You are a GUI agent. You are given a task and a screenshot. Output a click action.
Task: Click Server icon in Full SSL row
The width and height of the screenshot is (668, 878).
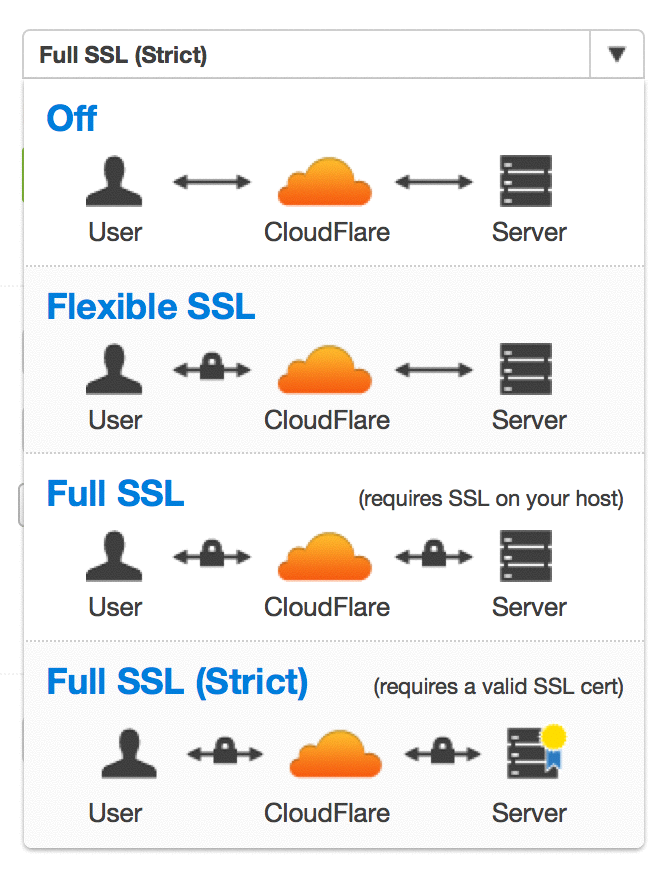click(x=526, y=556)
